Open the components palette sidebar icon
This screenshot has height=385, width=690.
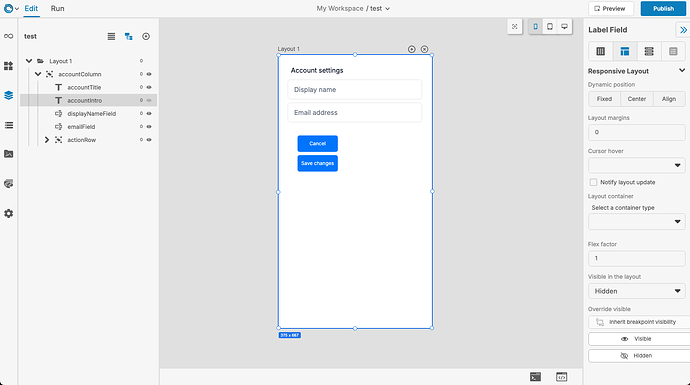tap(8, 66)
